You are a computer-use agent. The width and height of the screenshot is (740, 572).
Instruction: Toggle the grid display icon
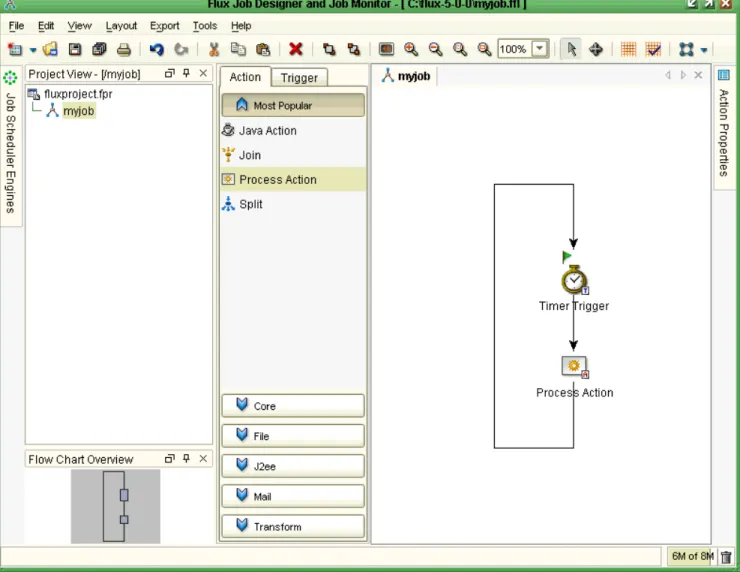click(628, 49)
